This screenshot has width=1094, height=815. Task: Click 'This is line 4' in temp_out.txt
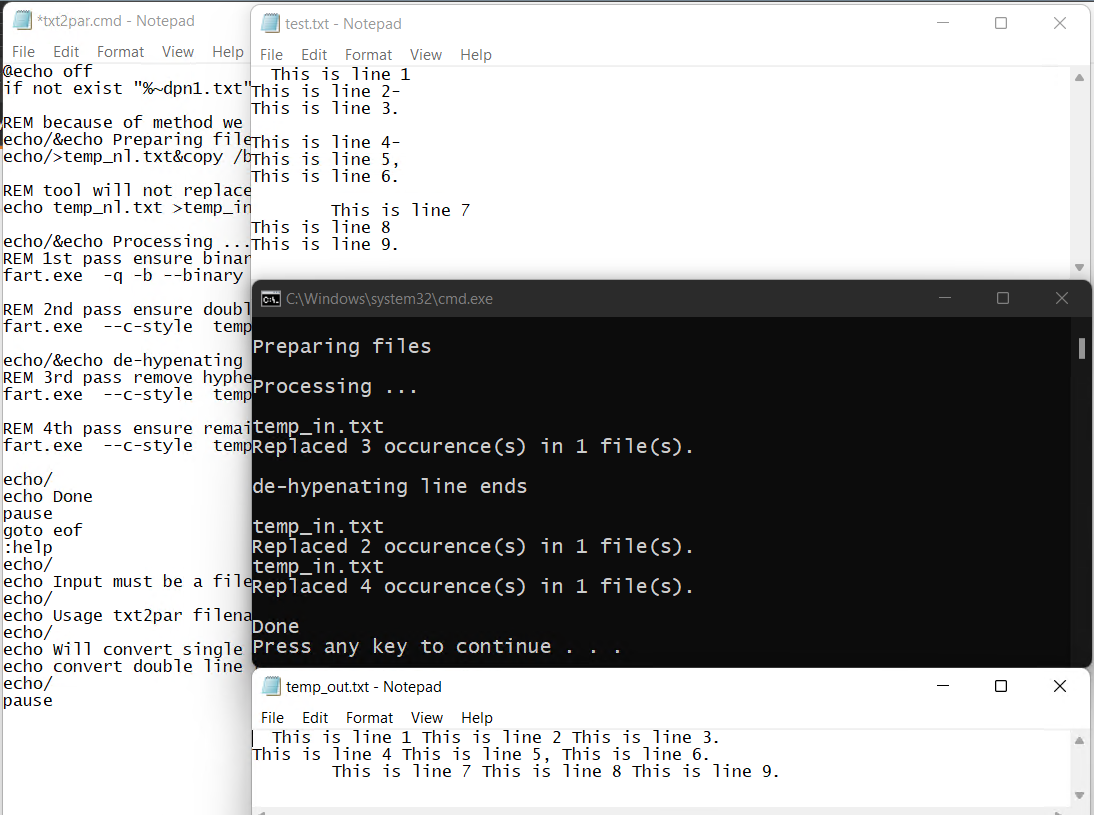coord(322,754)
